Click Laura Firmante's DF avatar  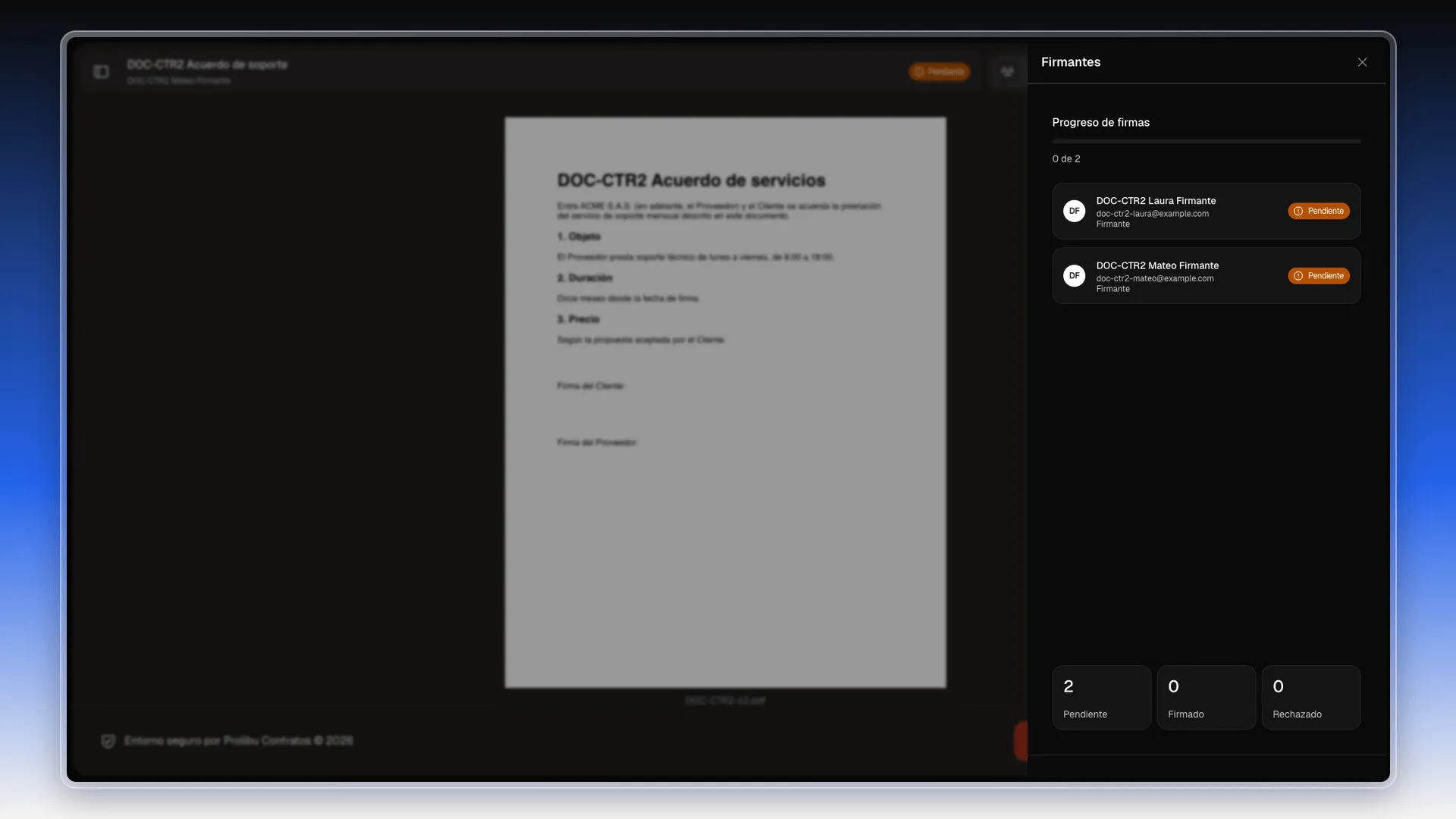(1074, 211)
